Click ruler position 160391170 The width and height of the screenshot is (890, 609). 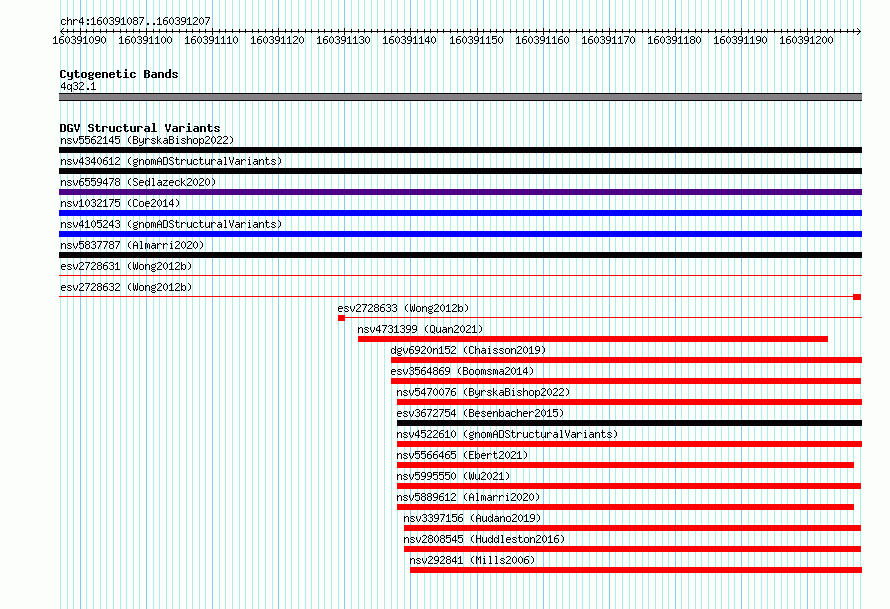pyautogui.click(x=608, y=40)
